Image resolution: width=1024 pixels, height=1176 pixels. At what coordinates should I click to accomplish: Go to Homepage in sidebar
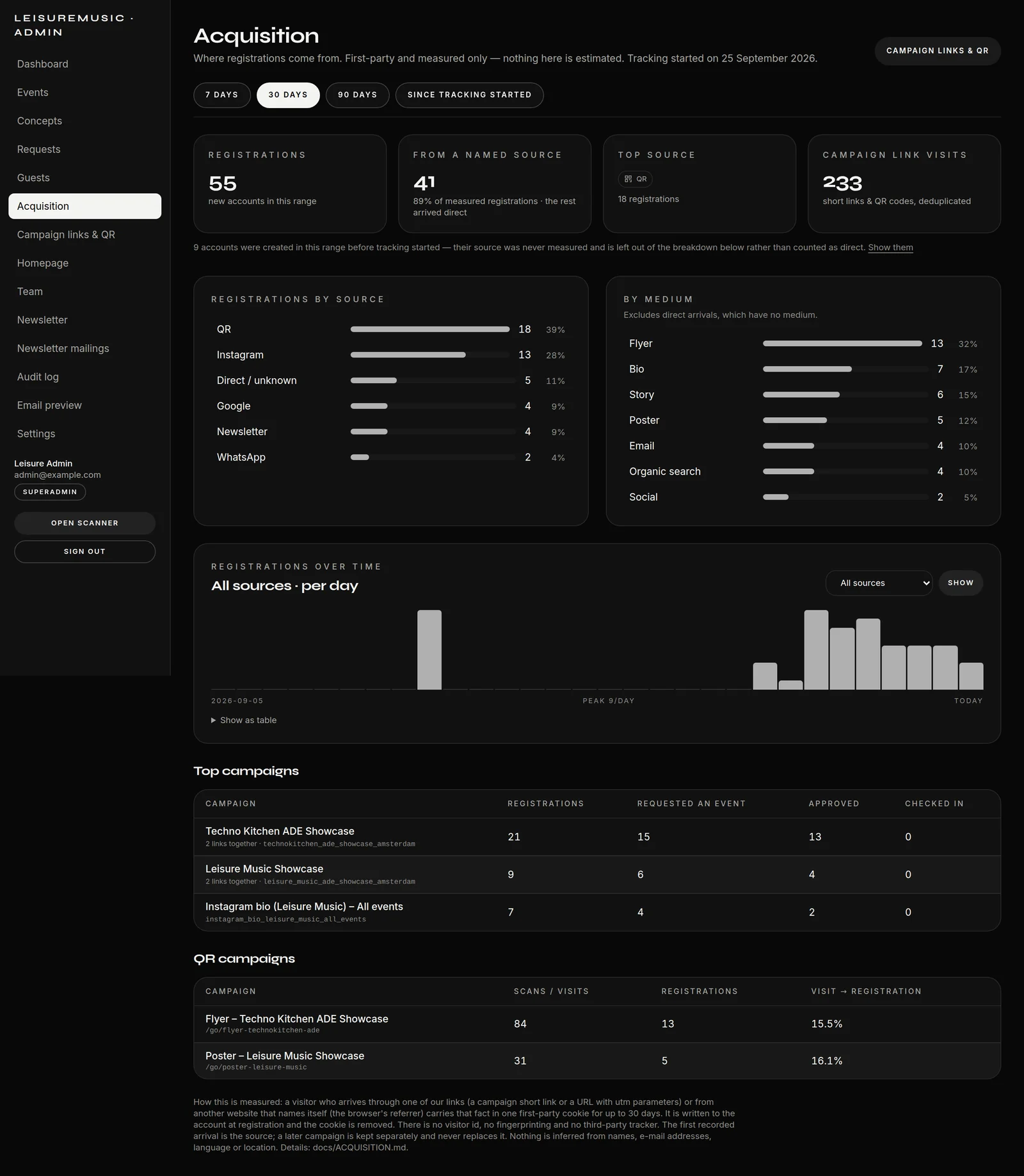click(84, 263)
